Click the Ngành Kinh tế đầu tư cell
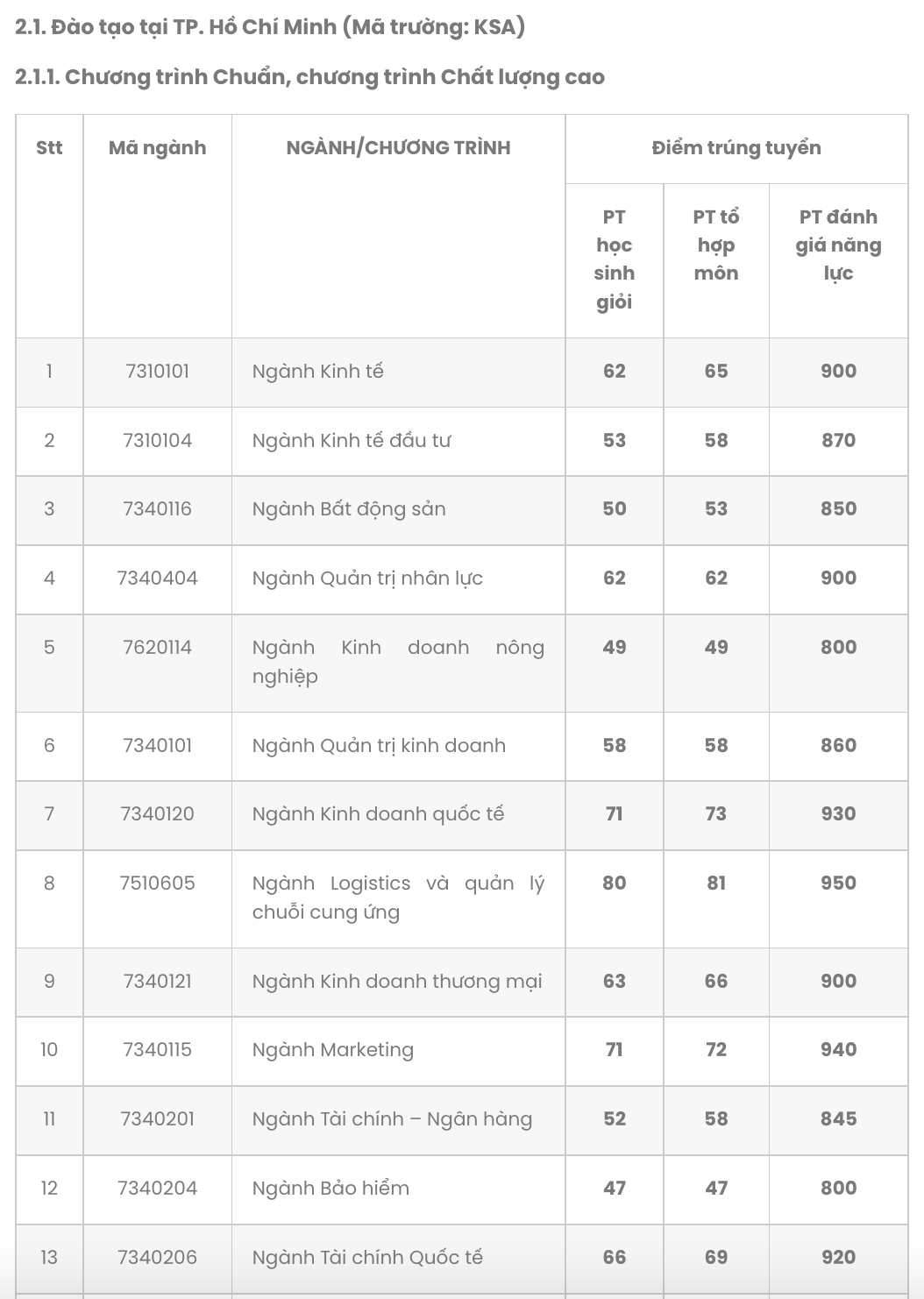 pos(352,441)
